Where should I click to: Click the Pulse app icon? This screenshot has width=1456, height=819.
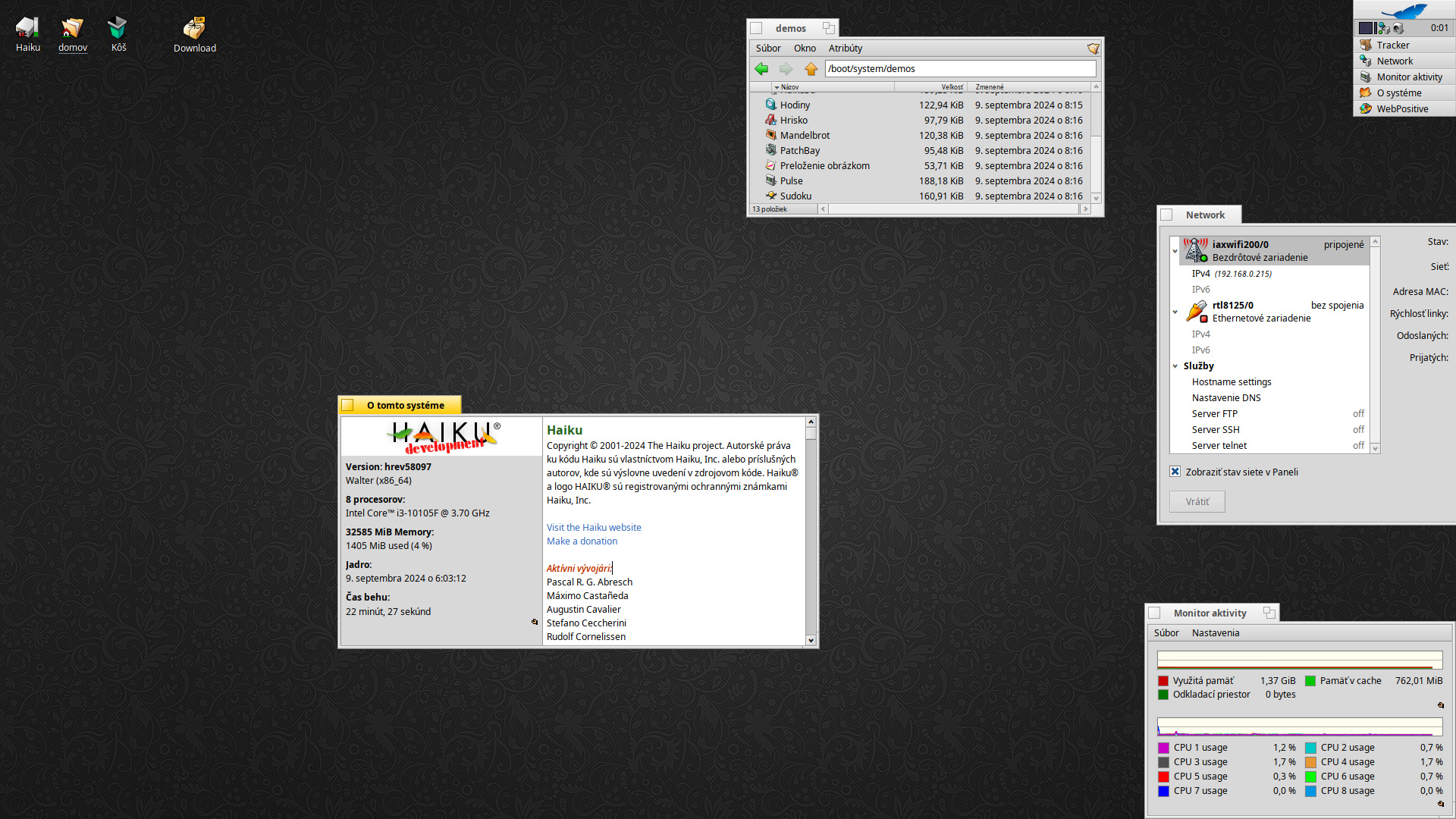770,180
